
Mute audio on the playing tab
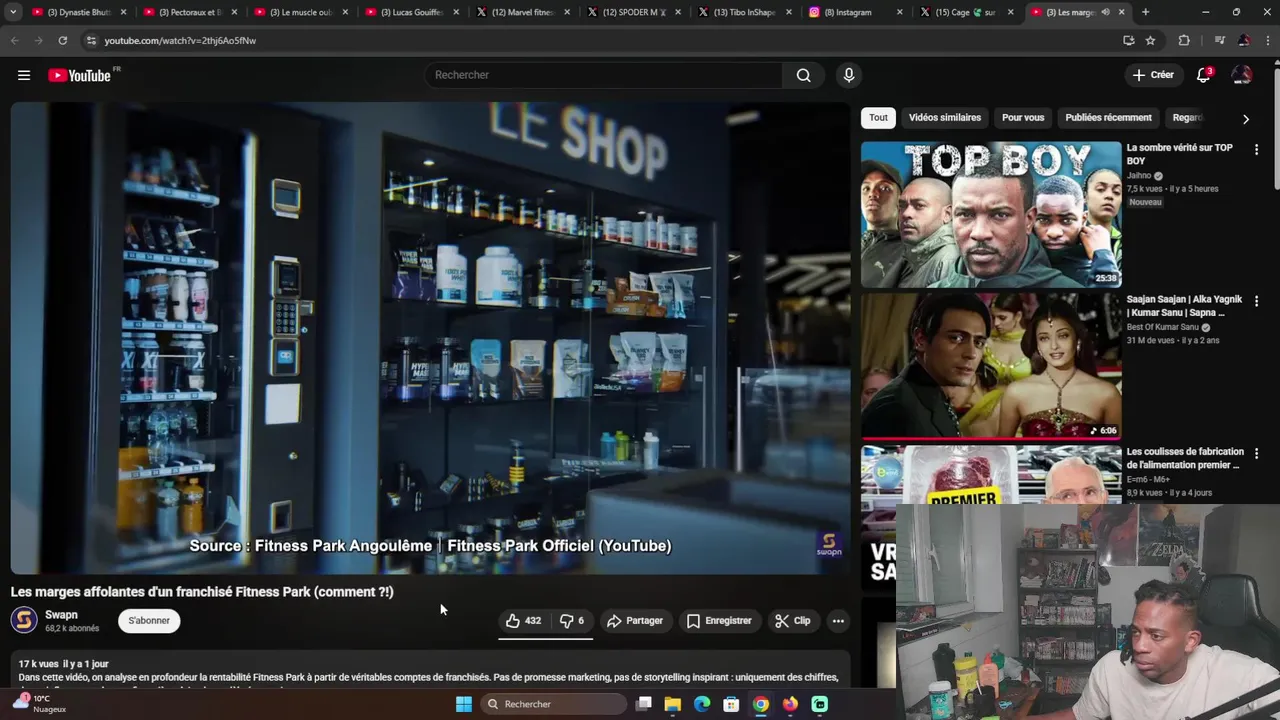click(x=1105, y=12)
